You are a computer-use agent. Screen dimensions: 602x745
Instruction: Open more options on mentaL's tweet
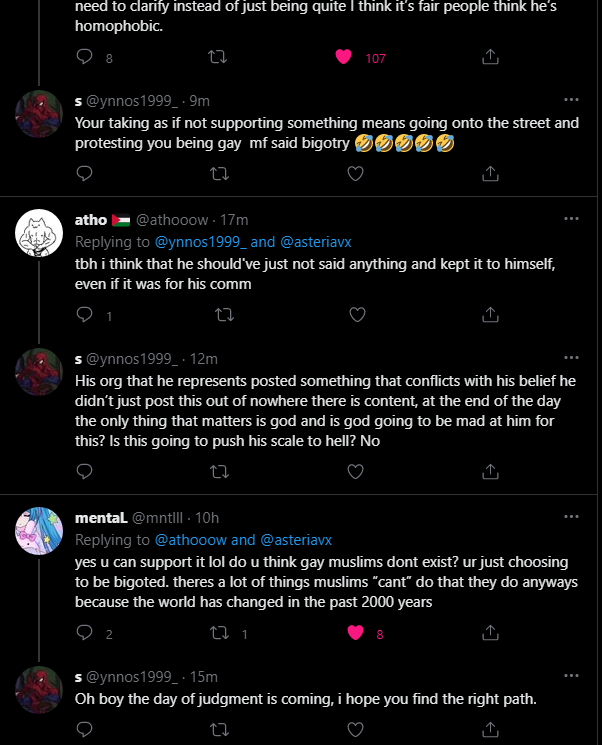[x=571, y=516]
